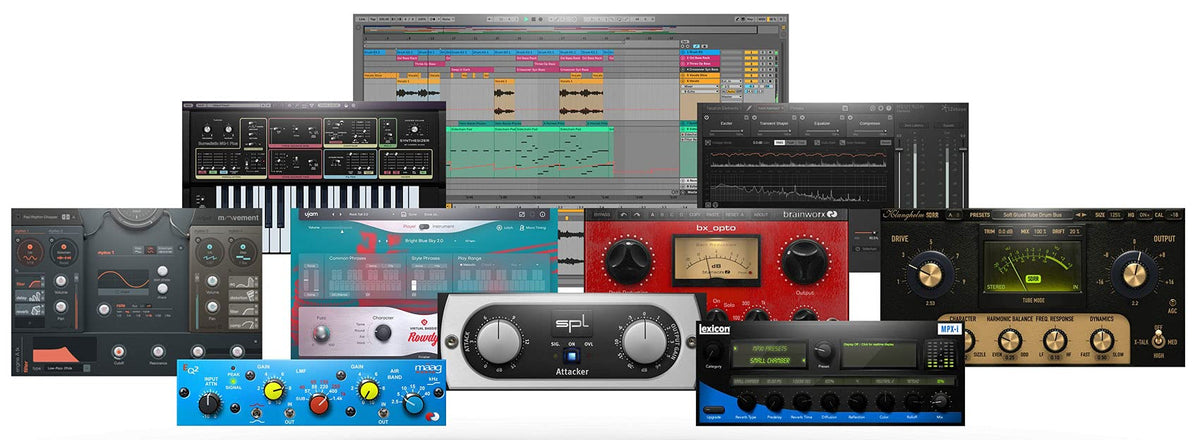Click the lexicon logo on MPX-i
The width and height of the screenshot is (1200, 440).
coord(714,329)
